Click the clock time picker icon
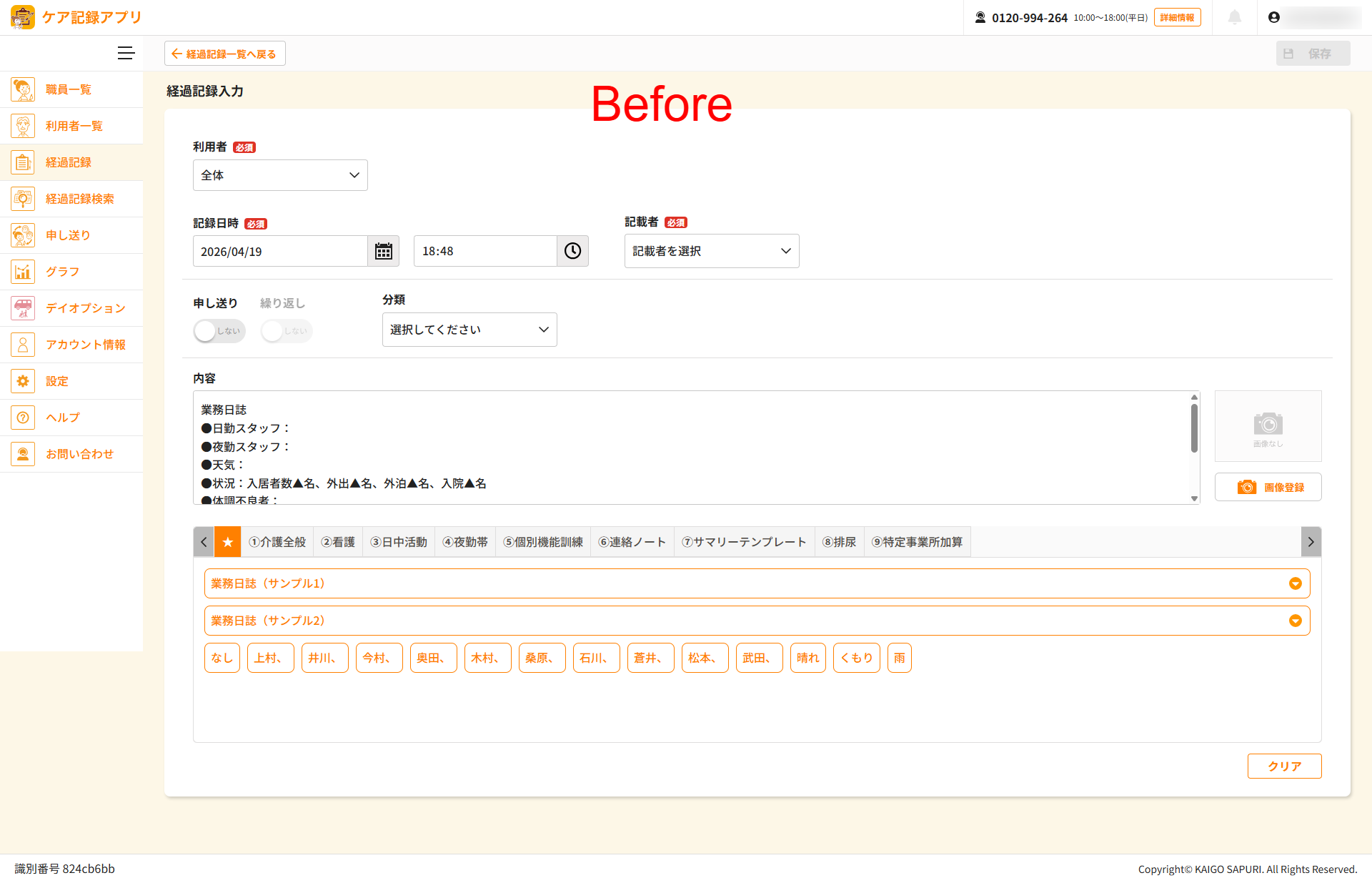Screen dimensions: 1372x883 (572, 251)
